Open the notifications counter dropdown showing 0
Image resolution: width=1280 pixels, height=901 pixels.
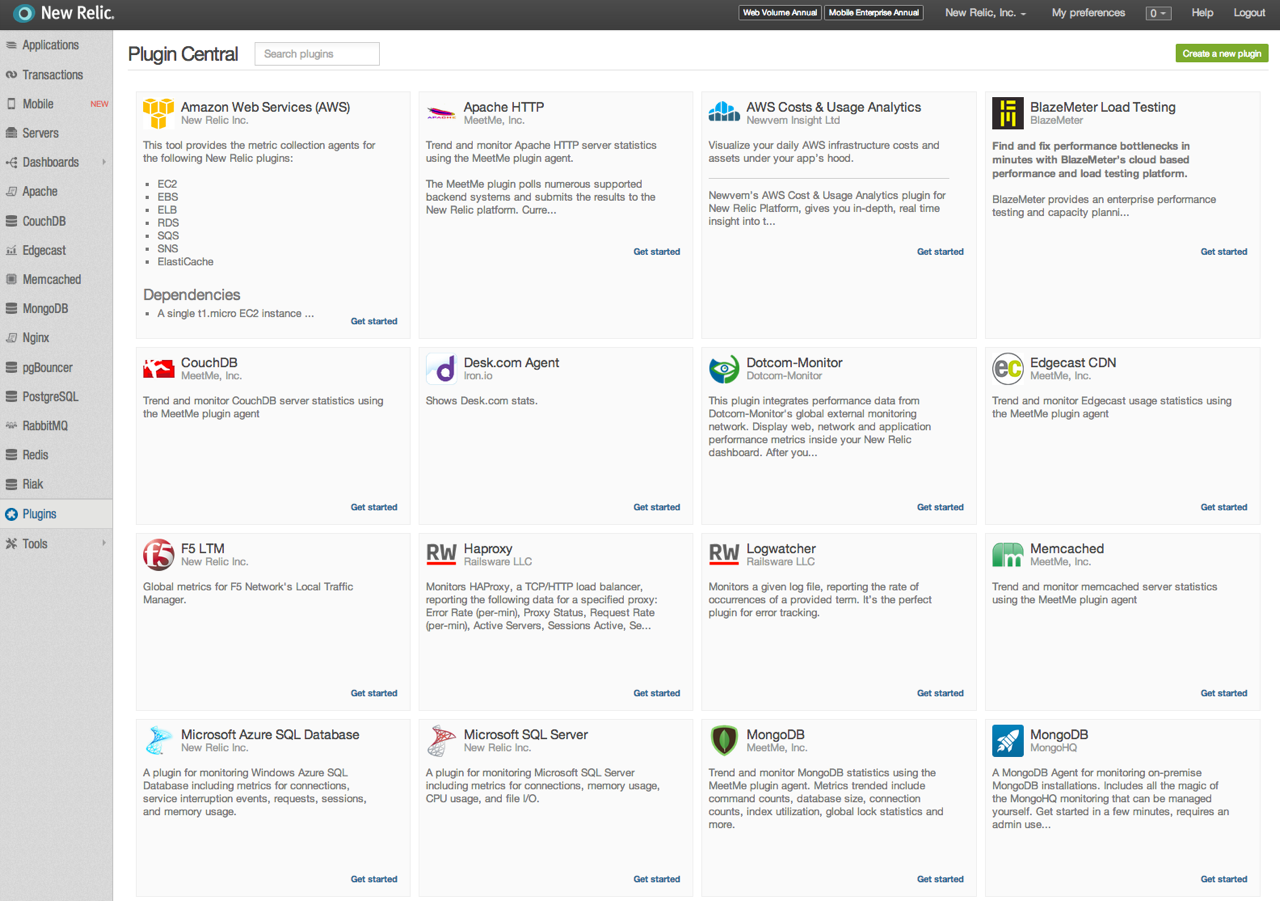1158,13
